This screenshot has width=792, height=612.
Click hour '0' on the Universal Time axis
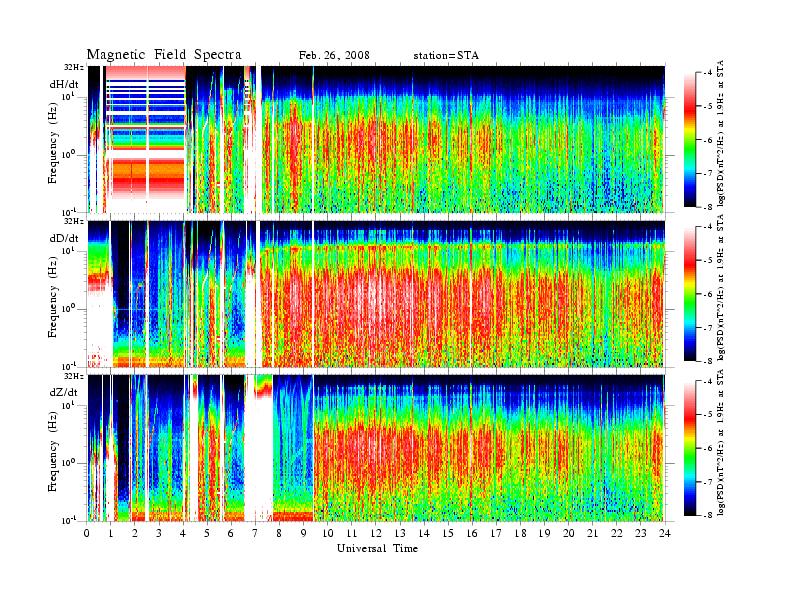[x=87, y=534]
